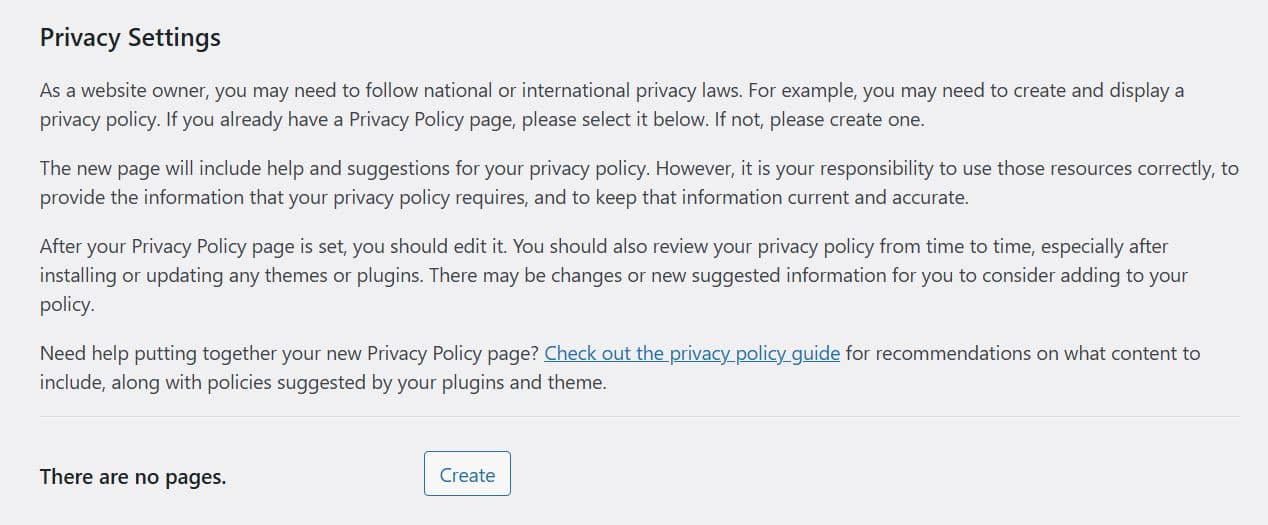Select the 'Privacy Settings' heading
Screen dimensions: 1268x525
tap(130, 38)
